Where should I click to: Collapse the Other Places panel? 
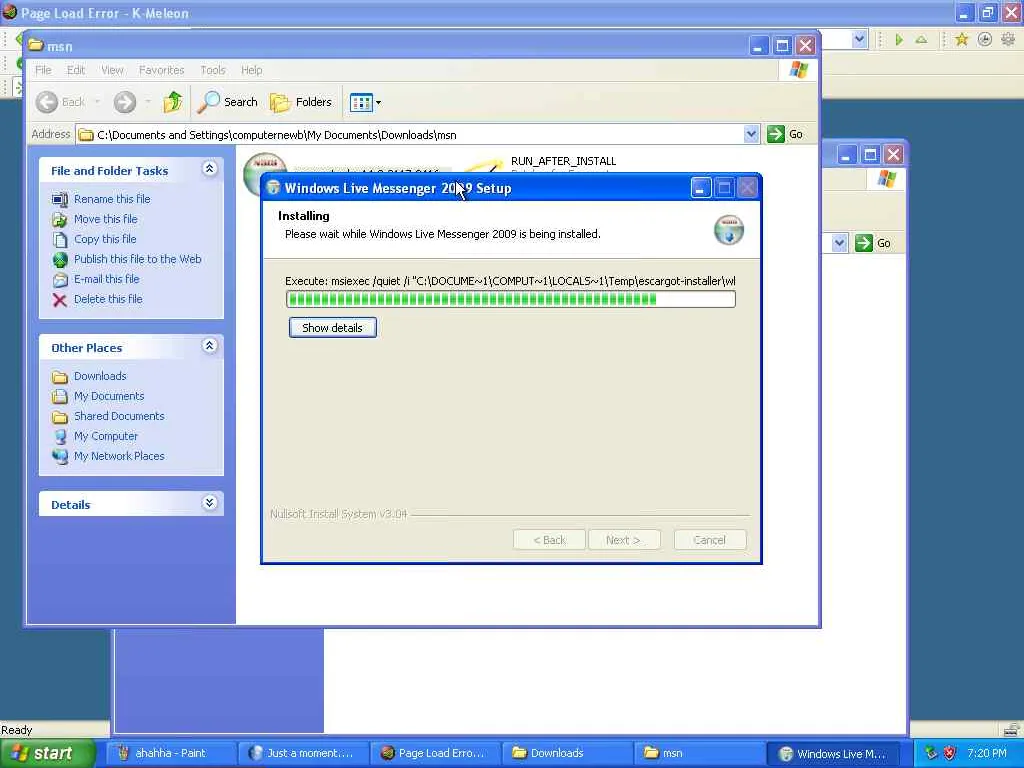pos(209,346)
